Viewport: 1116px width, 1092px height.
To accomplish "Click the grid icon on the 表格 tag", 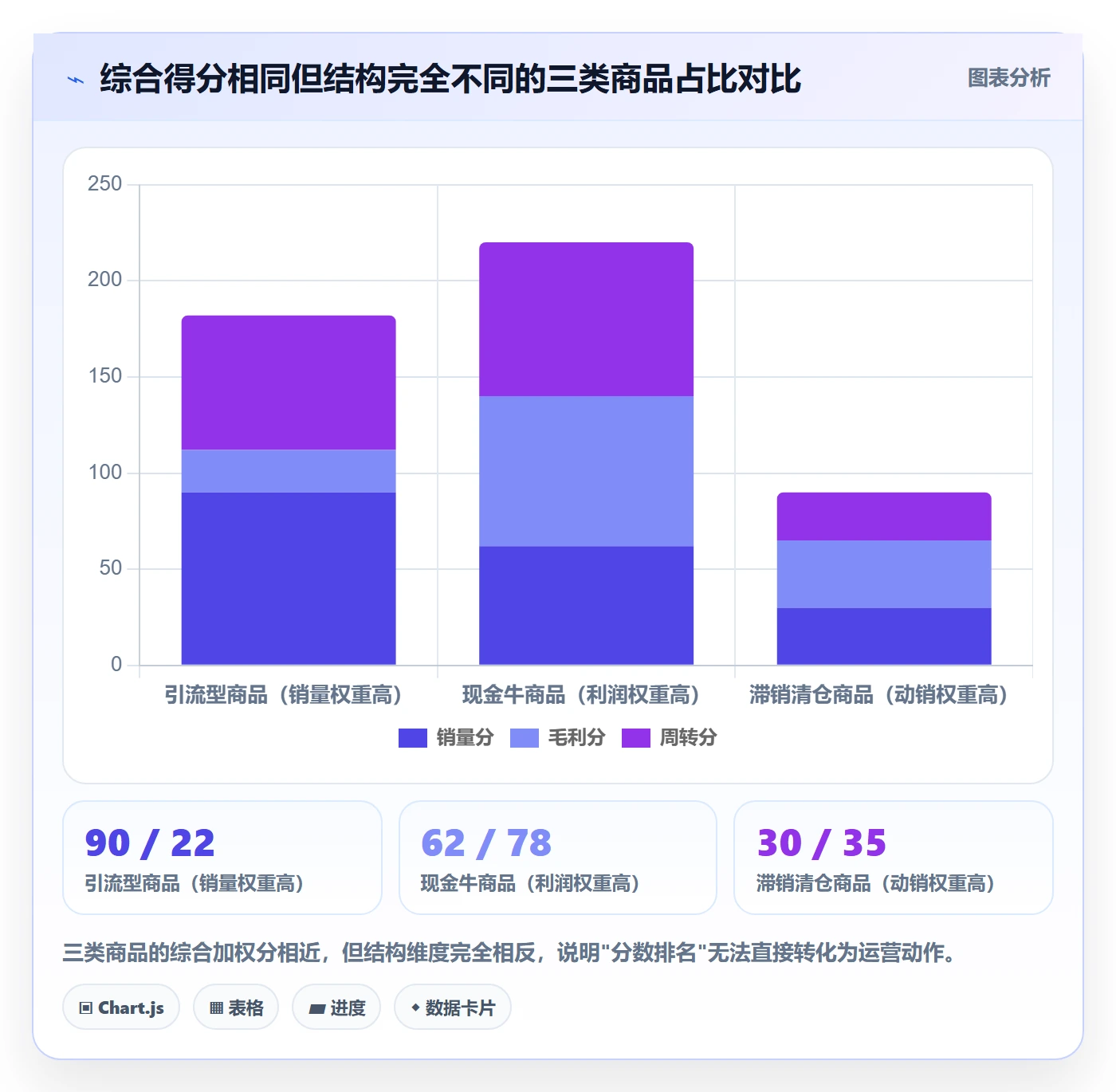I will pyautogui.click(x=216, y=1008).
